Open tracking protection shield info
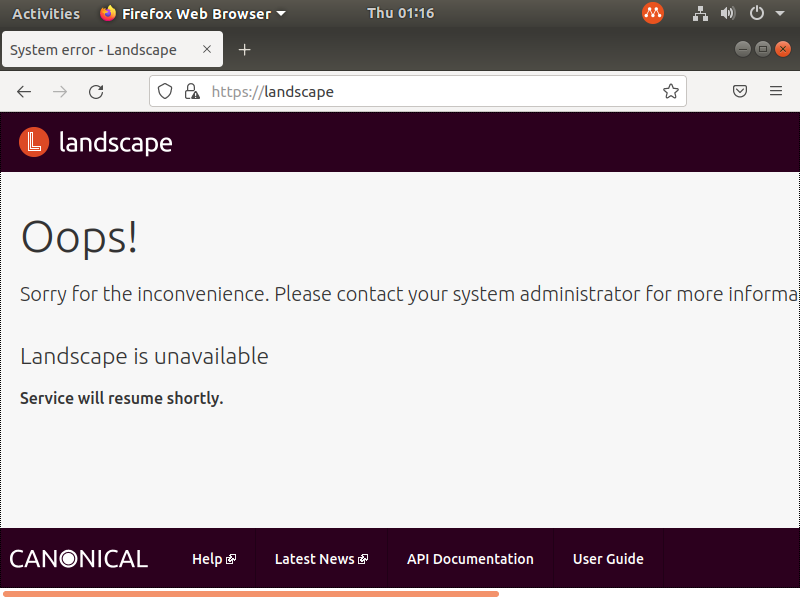This screenshot has width=800, height=600. (x=165, y=91)
